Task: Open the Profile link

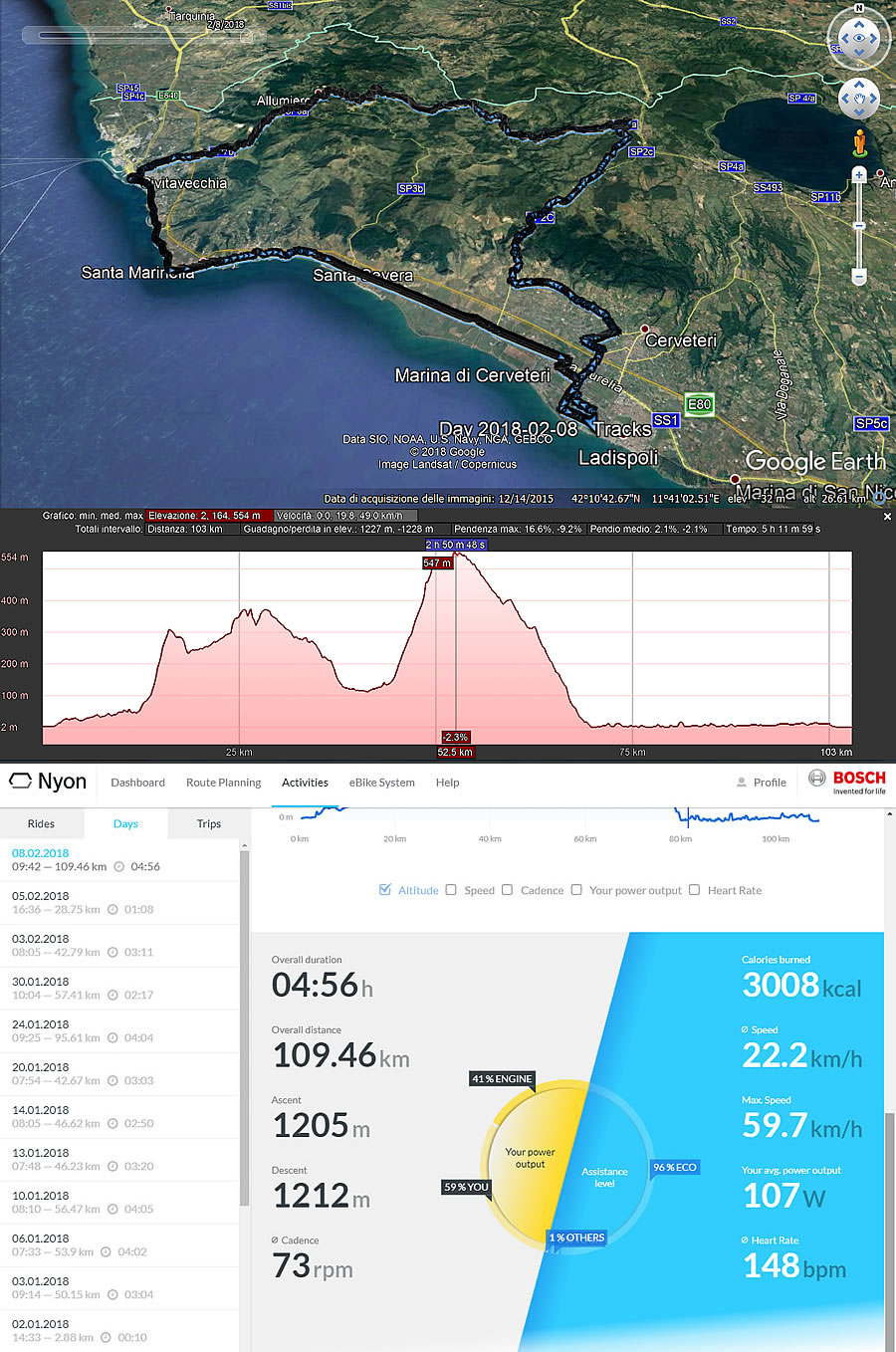Action: (762, 783)
